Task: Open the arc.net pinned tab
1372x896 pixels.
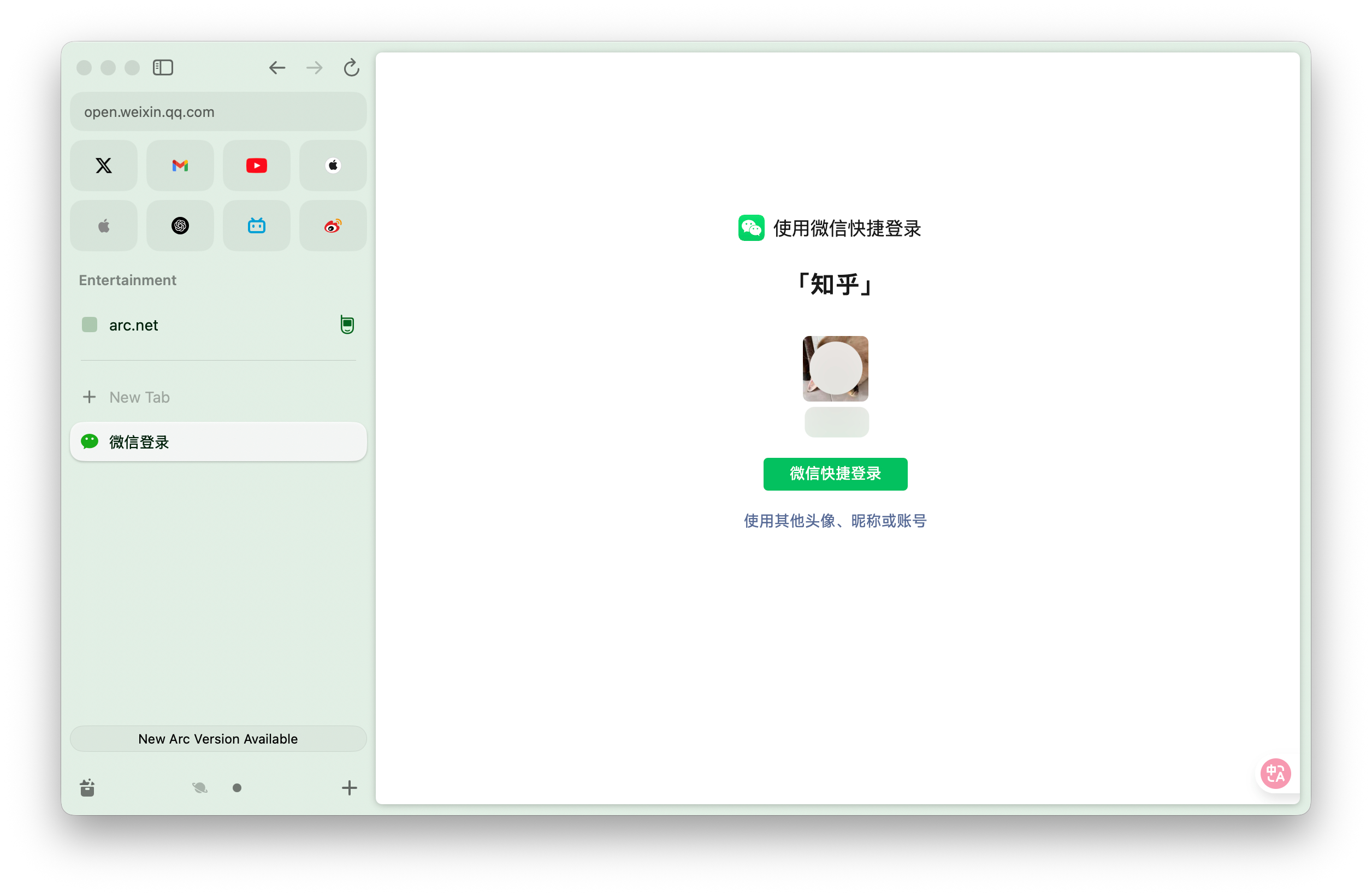Action: 218,325
